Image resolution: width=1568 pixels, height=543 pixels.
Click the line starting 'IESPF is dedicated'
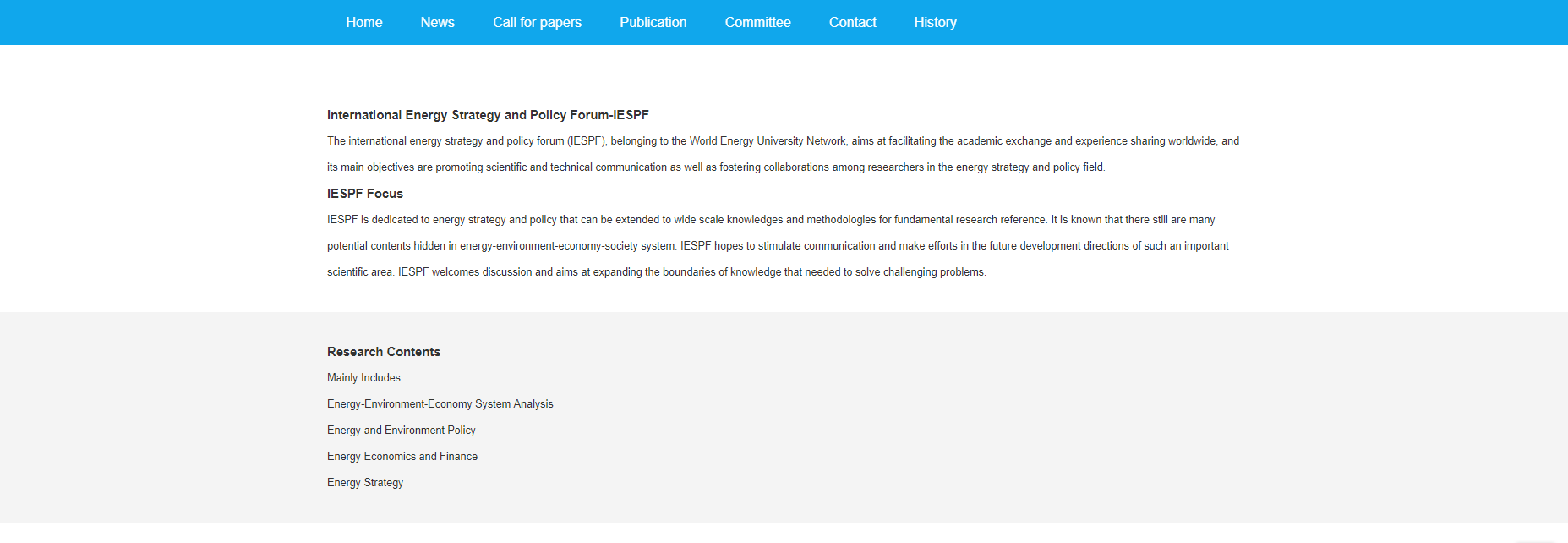click(770, 220)
